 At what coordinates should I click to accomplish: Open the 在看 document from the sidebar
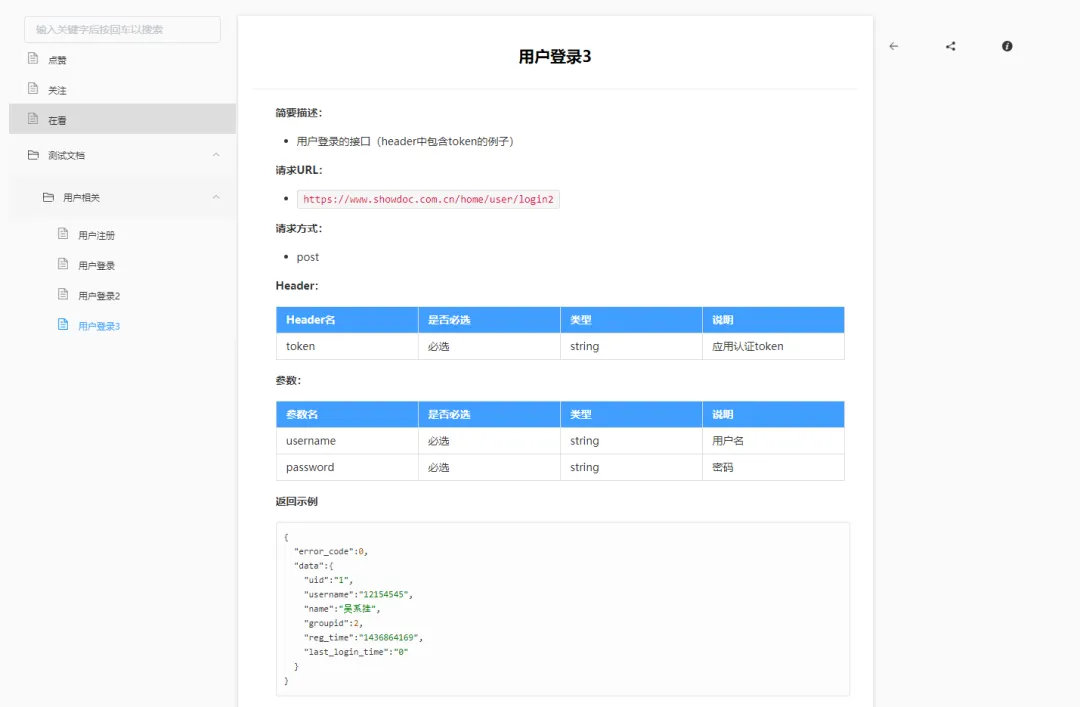(53, 119)
